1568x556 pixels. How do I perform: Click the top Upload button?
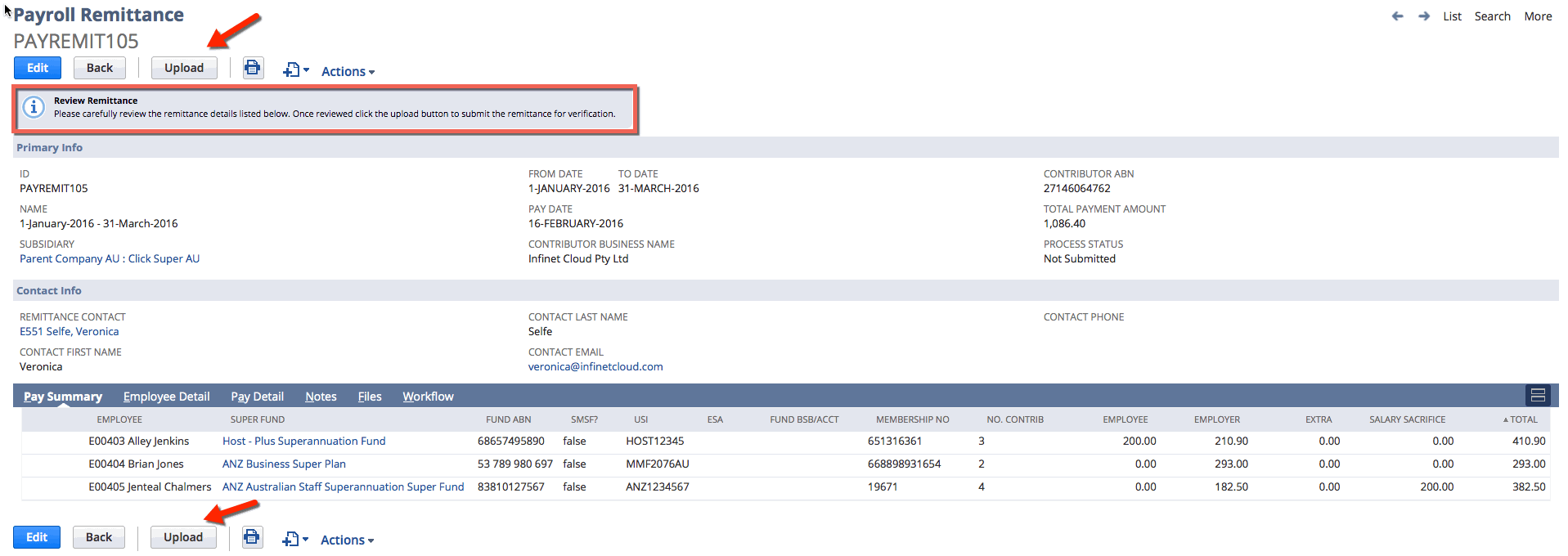(184, 68)
